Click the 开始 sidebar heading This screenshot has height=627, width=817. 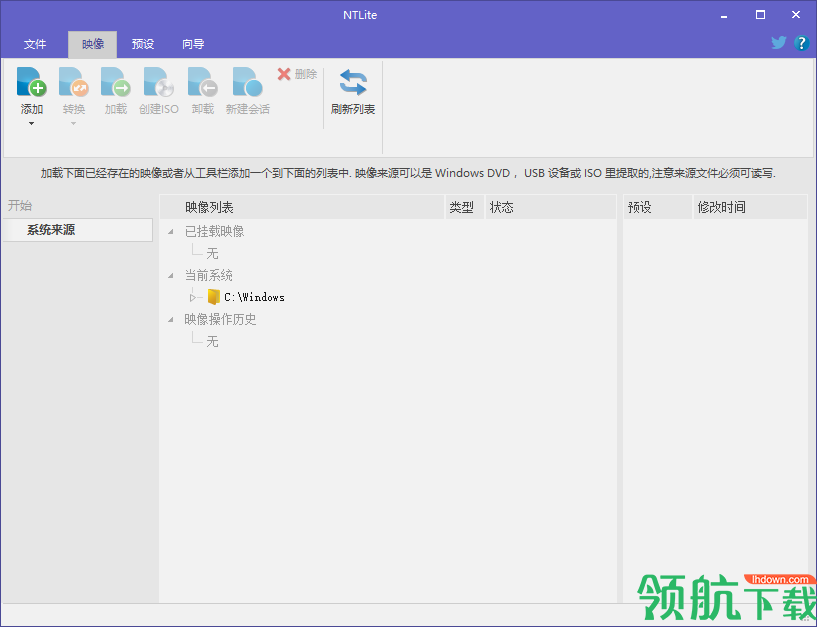[x=20, y=205]
